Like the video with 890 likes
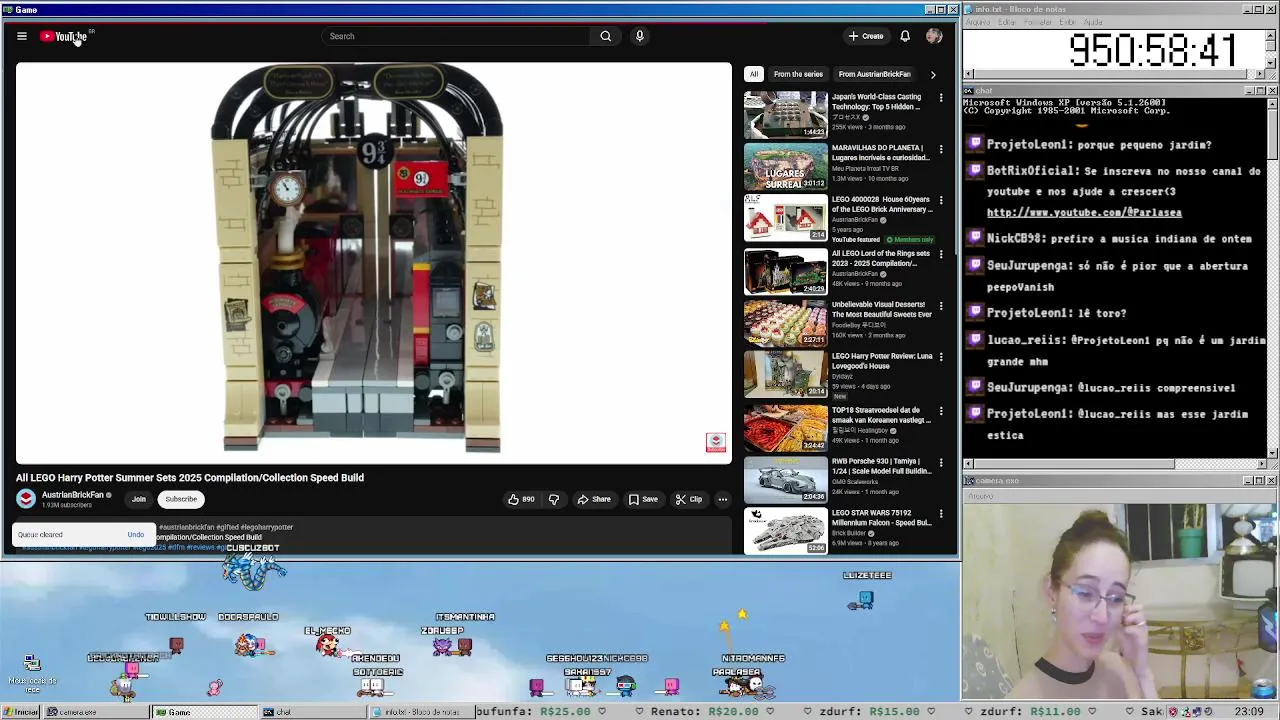The height and width of the screenshot is (720, 1280). [520, 499]
